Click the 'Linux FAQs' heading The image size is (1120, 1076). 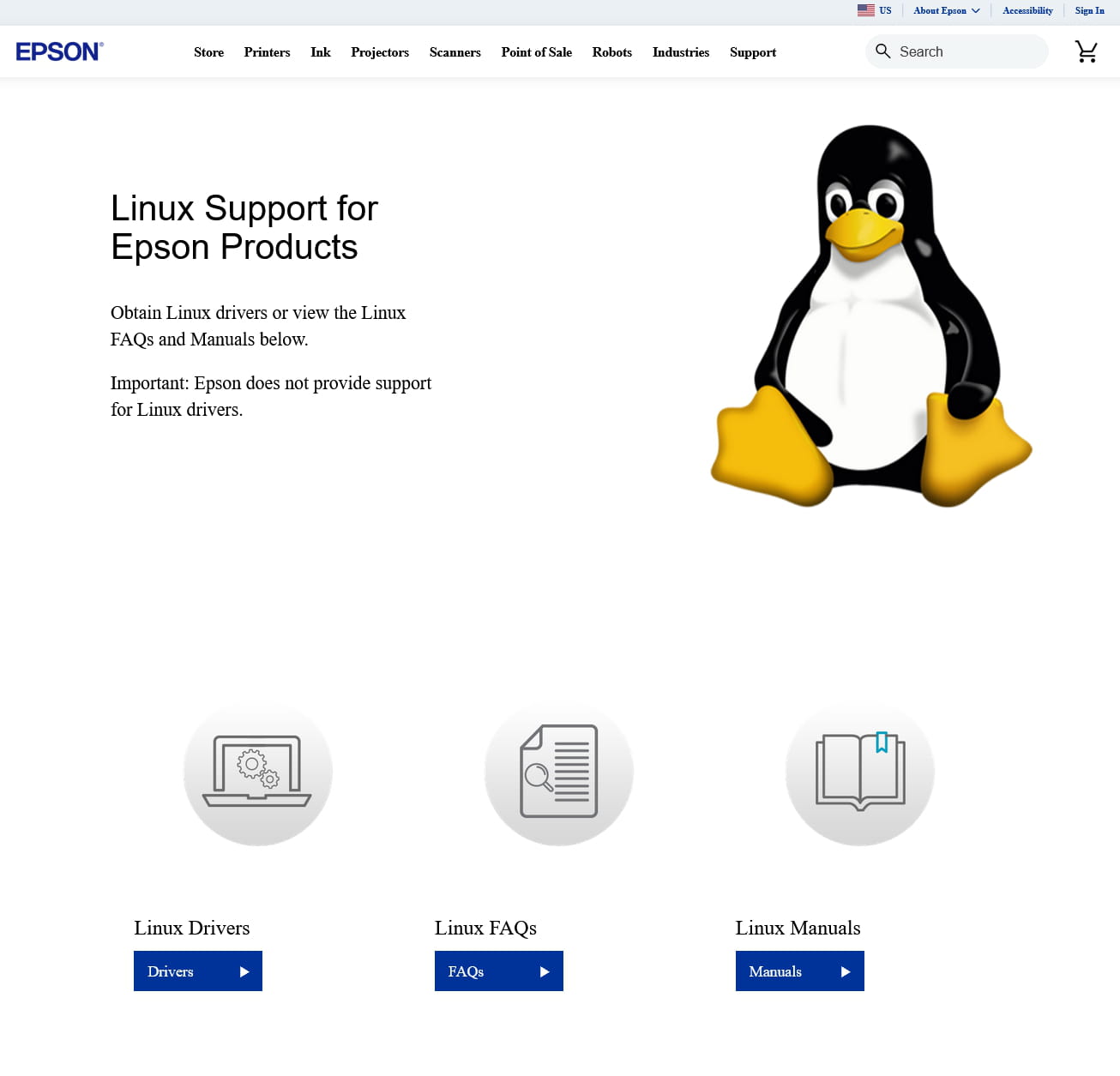pyautogui.click(x=485, y=928)
